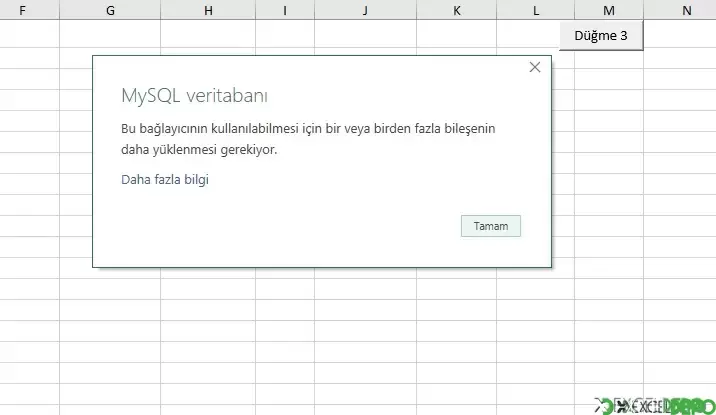This screenshot has height=415, width=716.
Task: Select column I header
Action: pyautogui.click(x=285, y=10)
